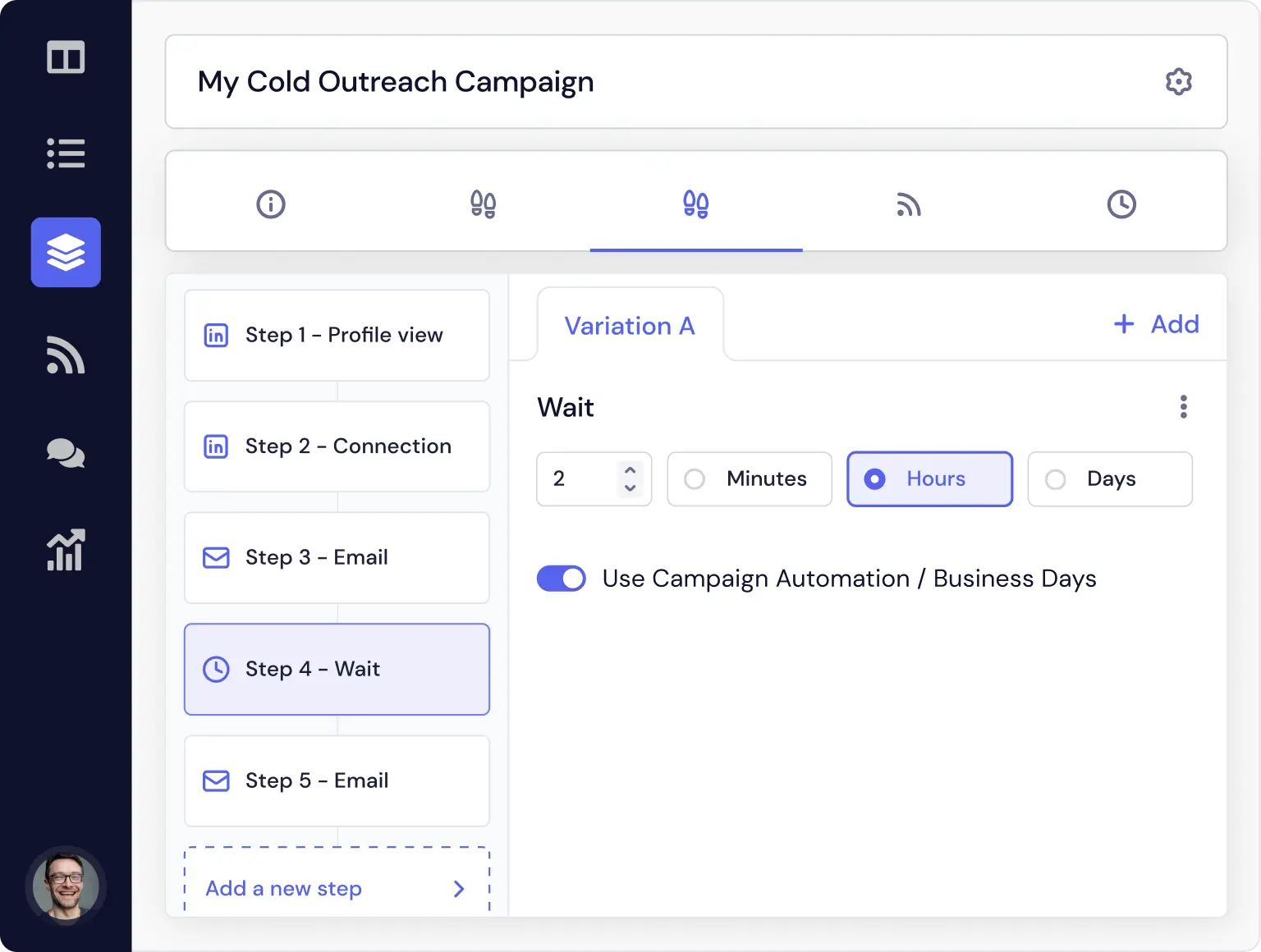
Task: Switch to the gray footsteps tab
Action: [484, 204]
